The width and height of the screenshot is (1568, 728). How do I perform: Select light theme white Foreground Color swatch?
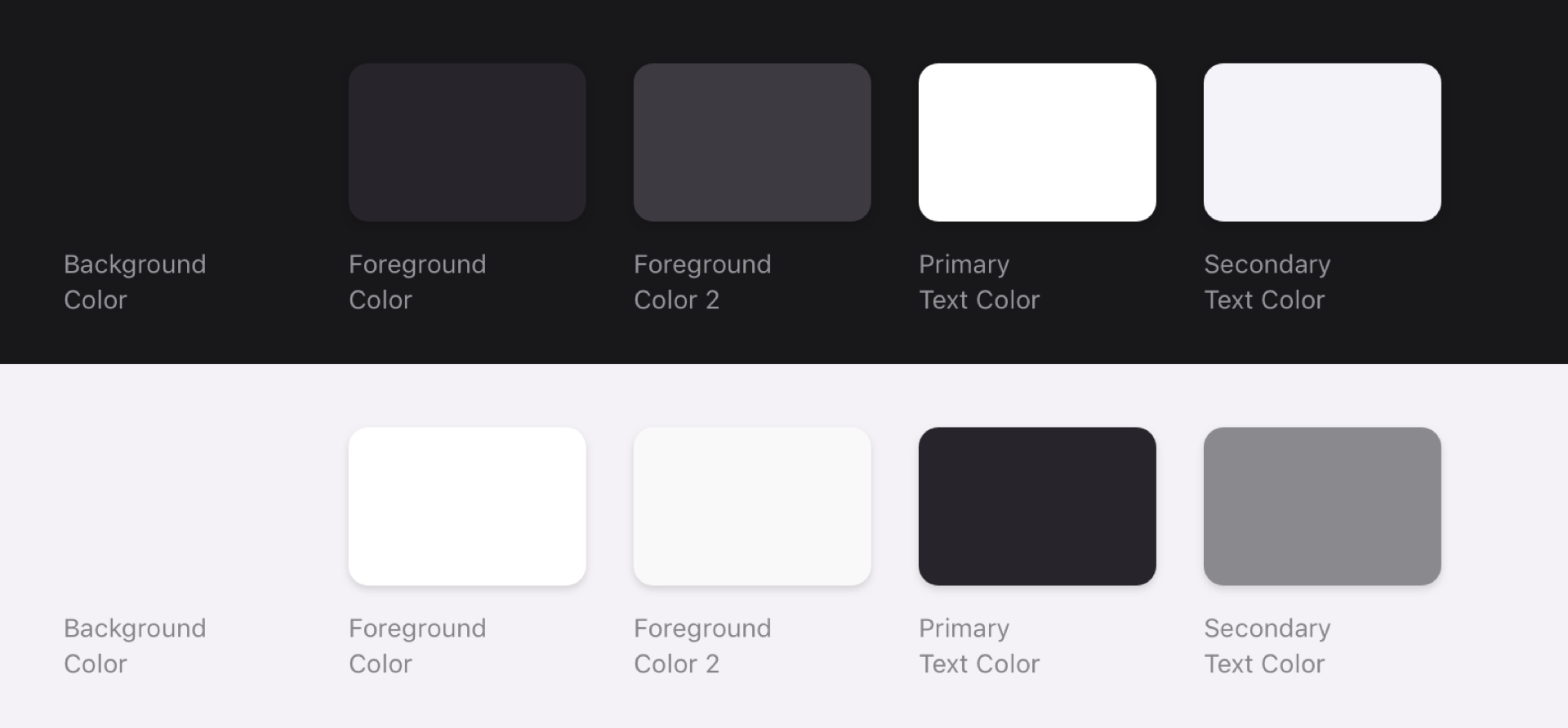[467, 506]
